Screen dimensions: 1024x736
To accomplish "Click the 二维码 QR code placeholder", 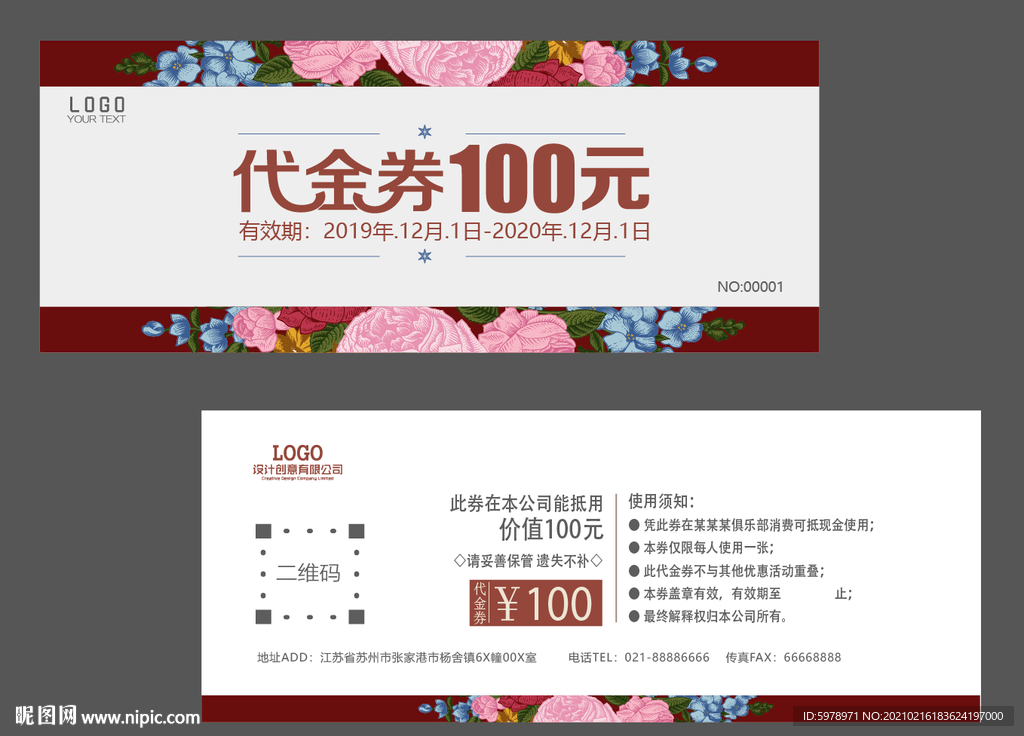I will (308, 572).
